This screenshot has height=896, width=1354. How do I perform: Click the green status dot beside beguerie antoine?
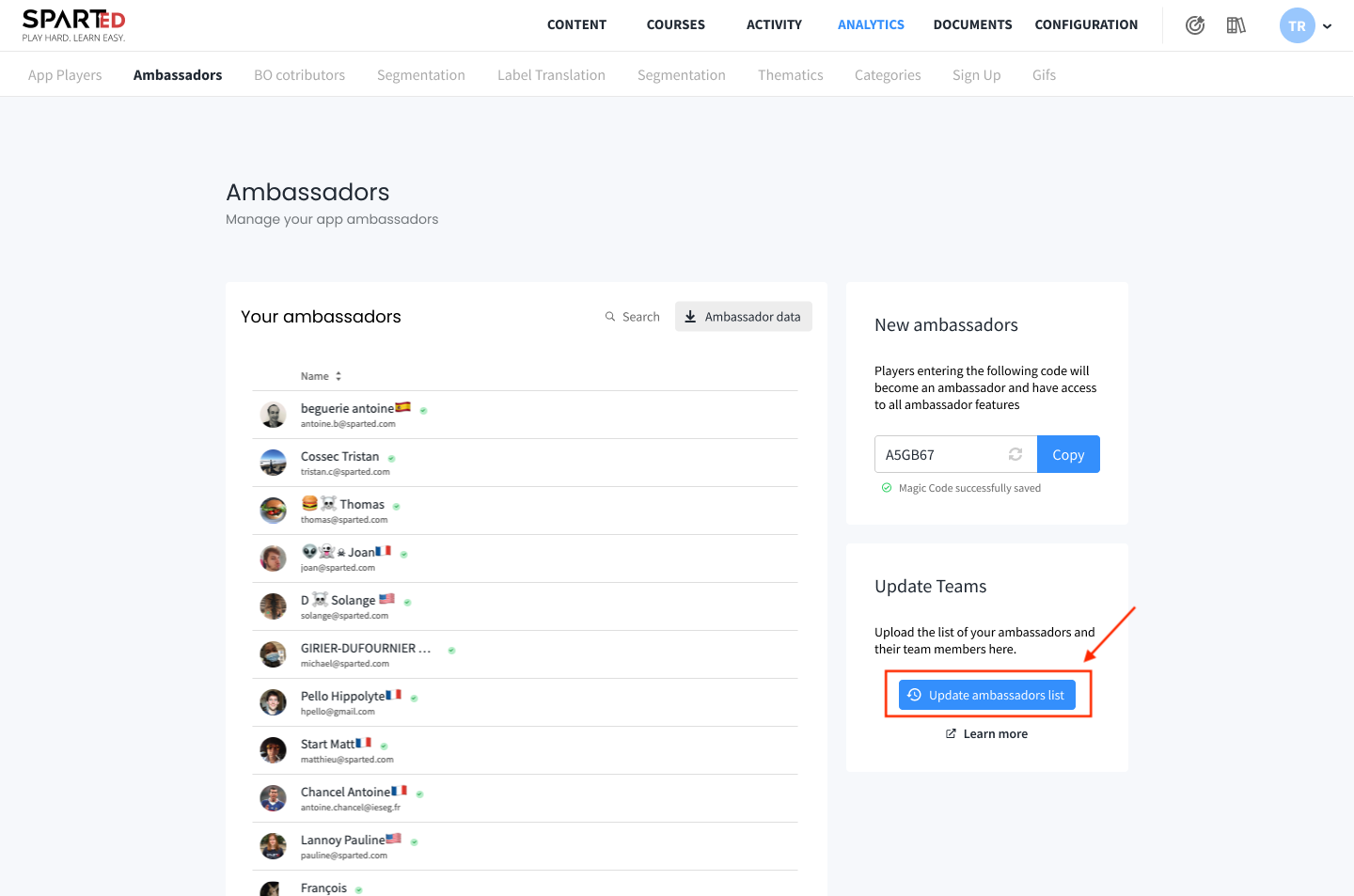[423, 411]
